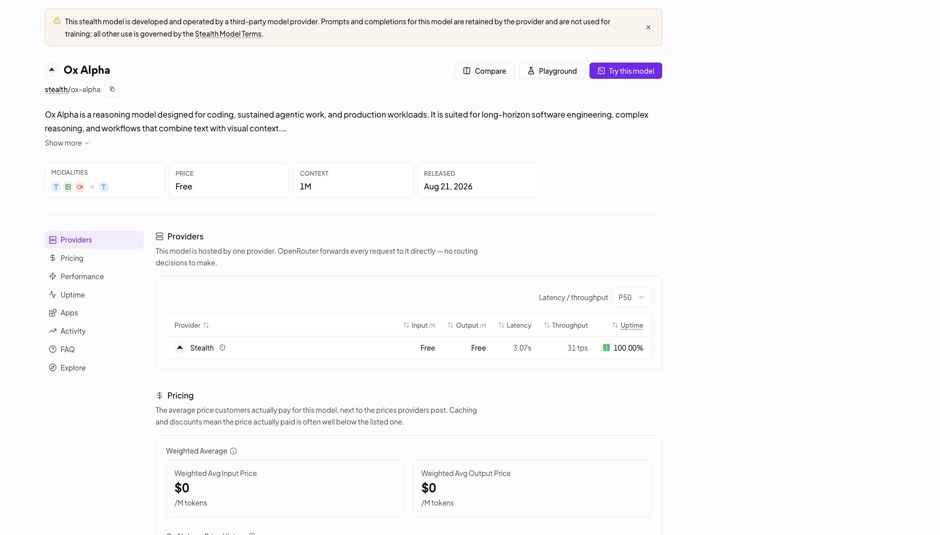Click the Performance sidebar lightning icon
Viewport: 940px width, 535px height.
coord(53,276)
